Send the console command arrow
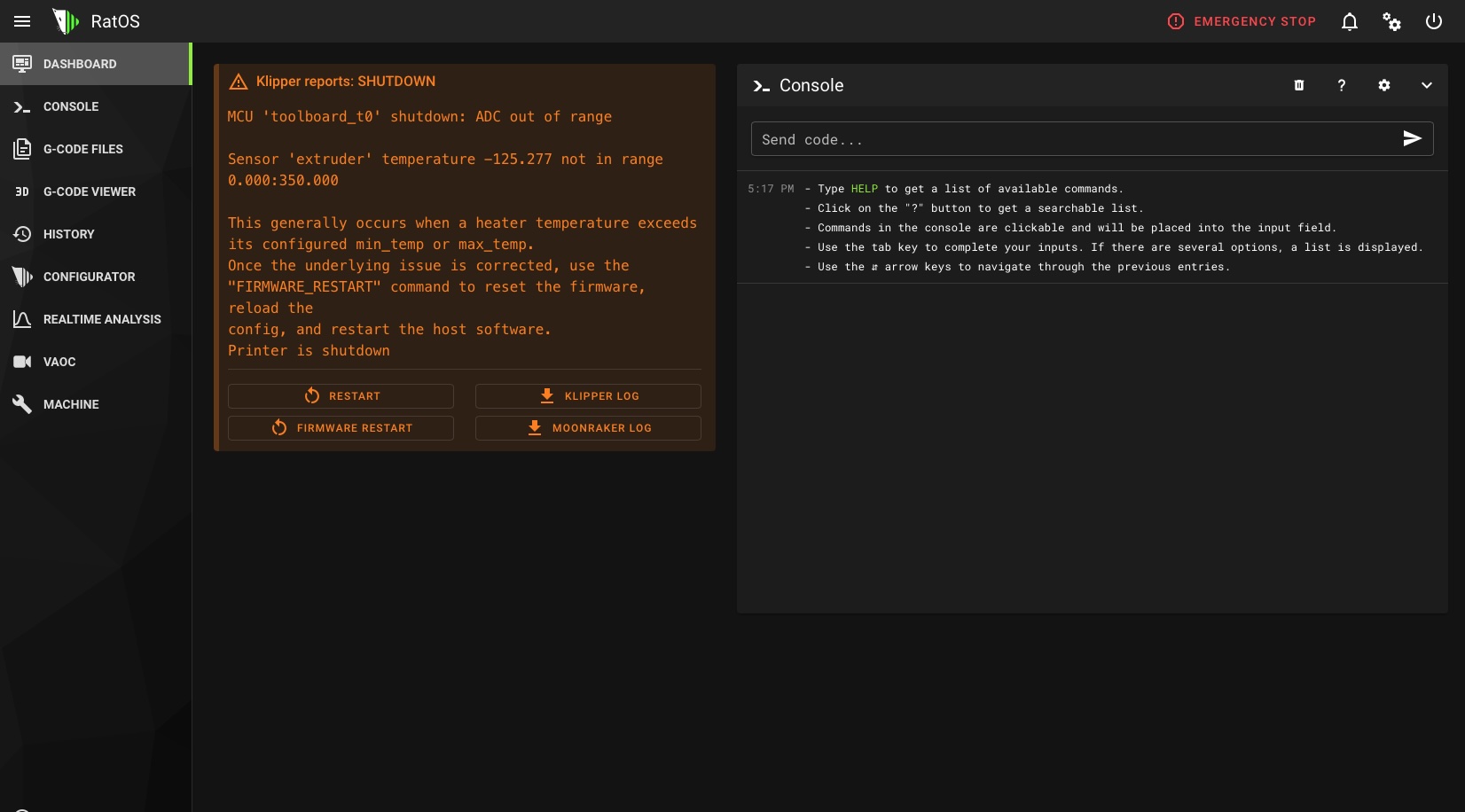 1412,138
